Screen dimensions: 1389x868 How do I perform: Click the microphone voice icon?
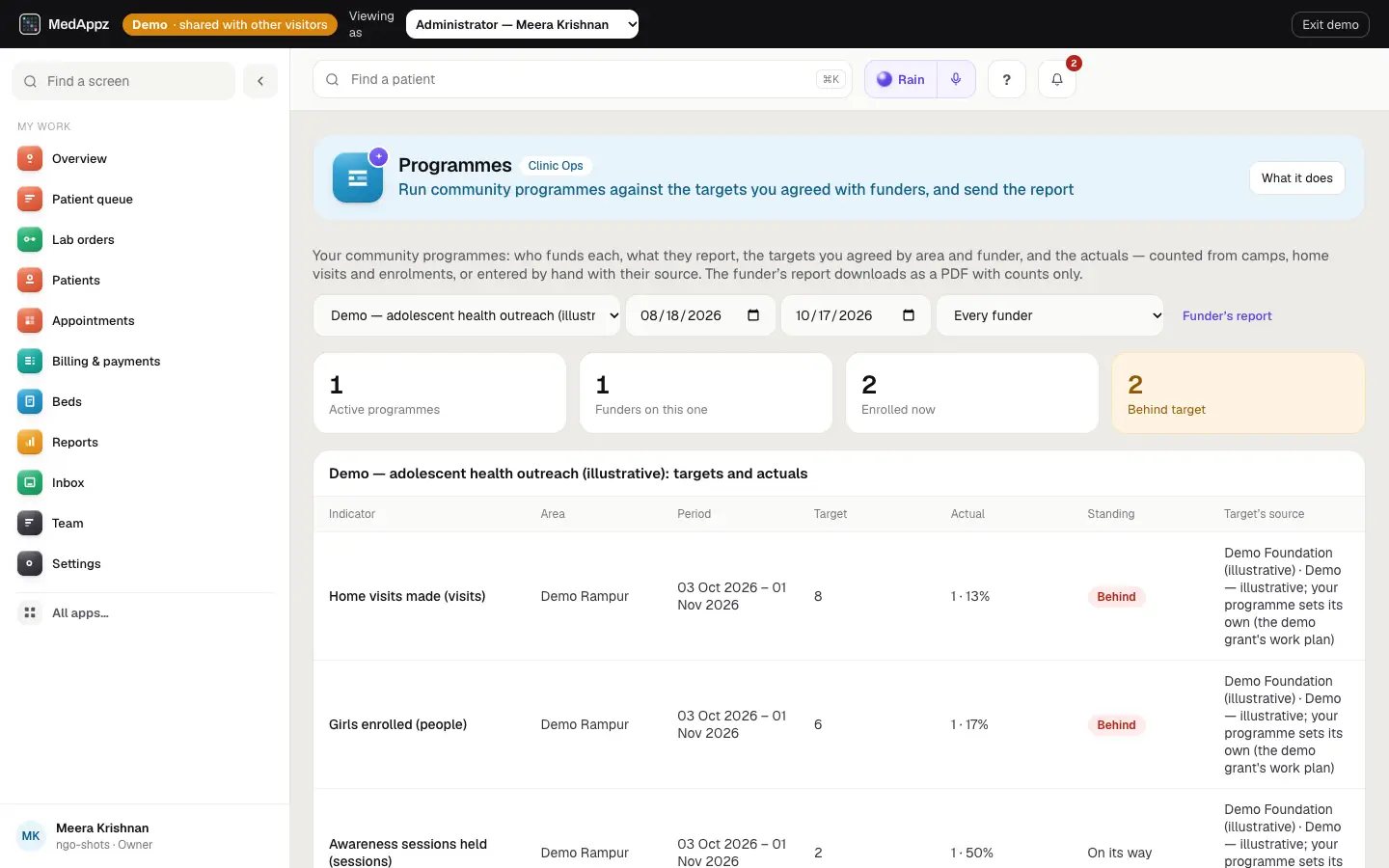[956, 79]
